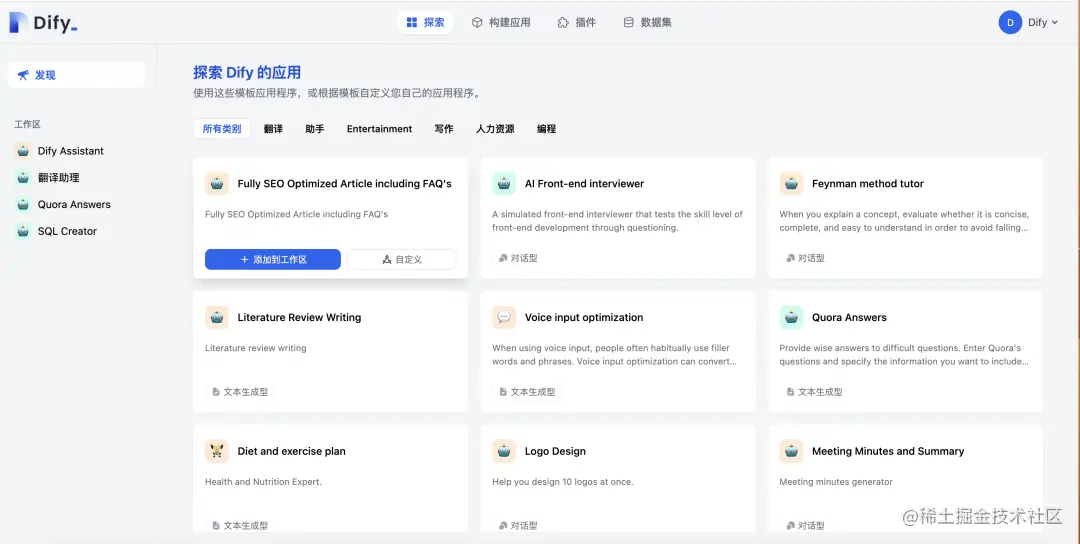Open the Literature Review Writing card title
This screenshot has height=544, width=1080.
[x=299, y=317]
